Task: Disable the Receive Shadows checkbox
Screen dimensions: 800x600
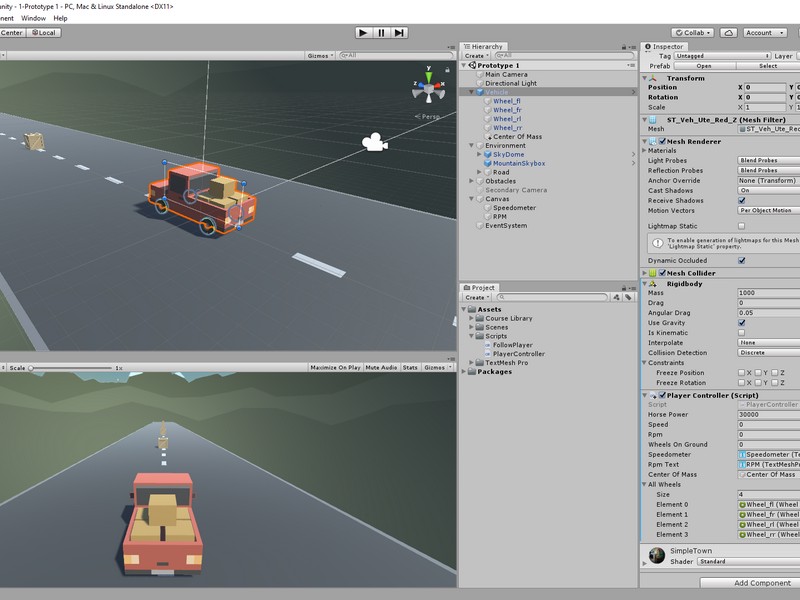Action: [x=741, y=201]
